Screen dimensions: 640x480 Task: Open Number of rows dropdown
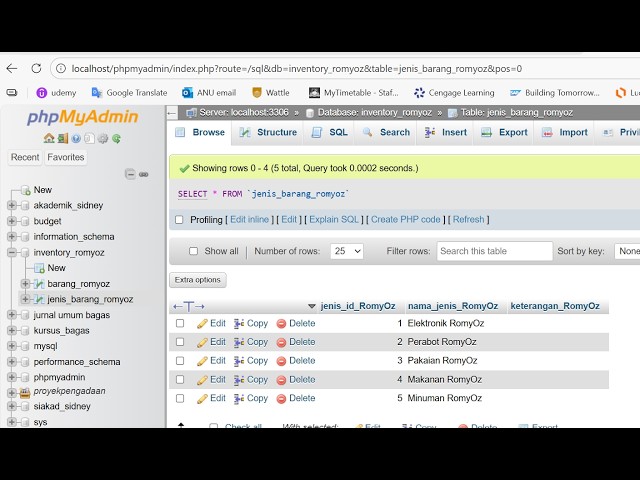point(347,251)
